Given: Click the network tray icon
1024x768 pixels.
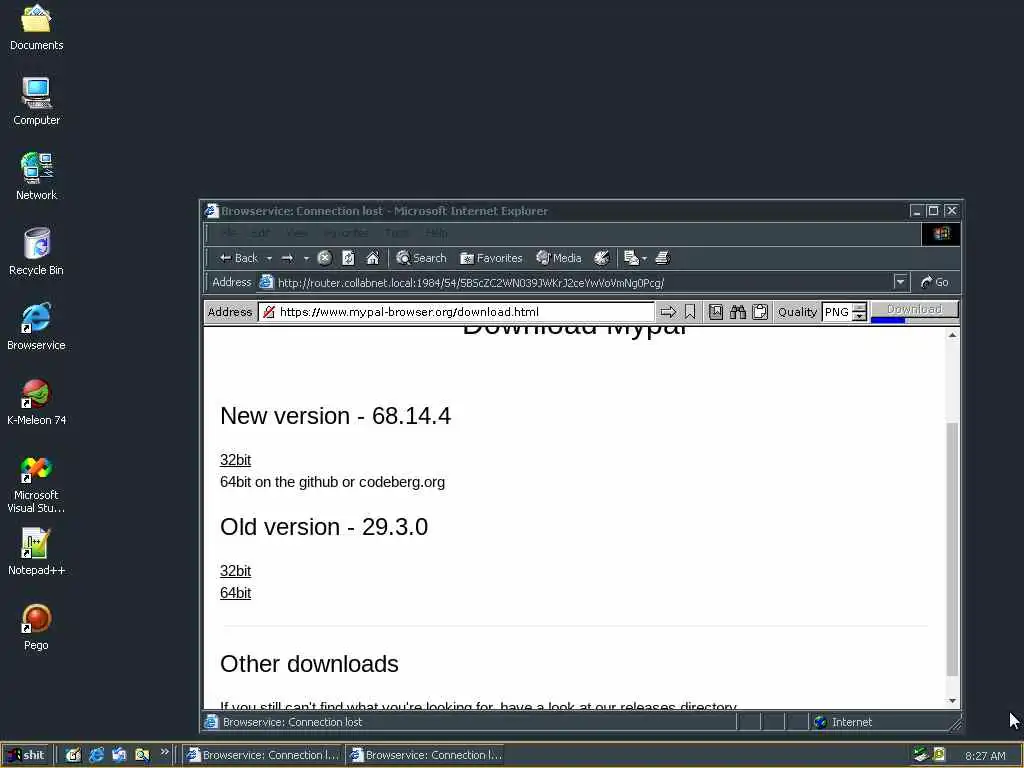Looking at the screenshot, I should click(921, 755).
